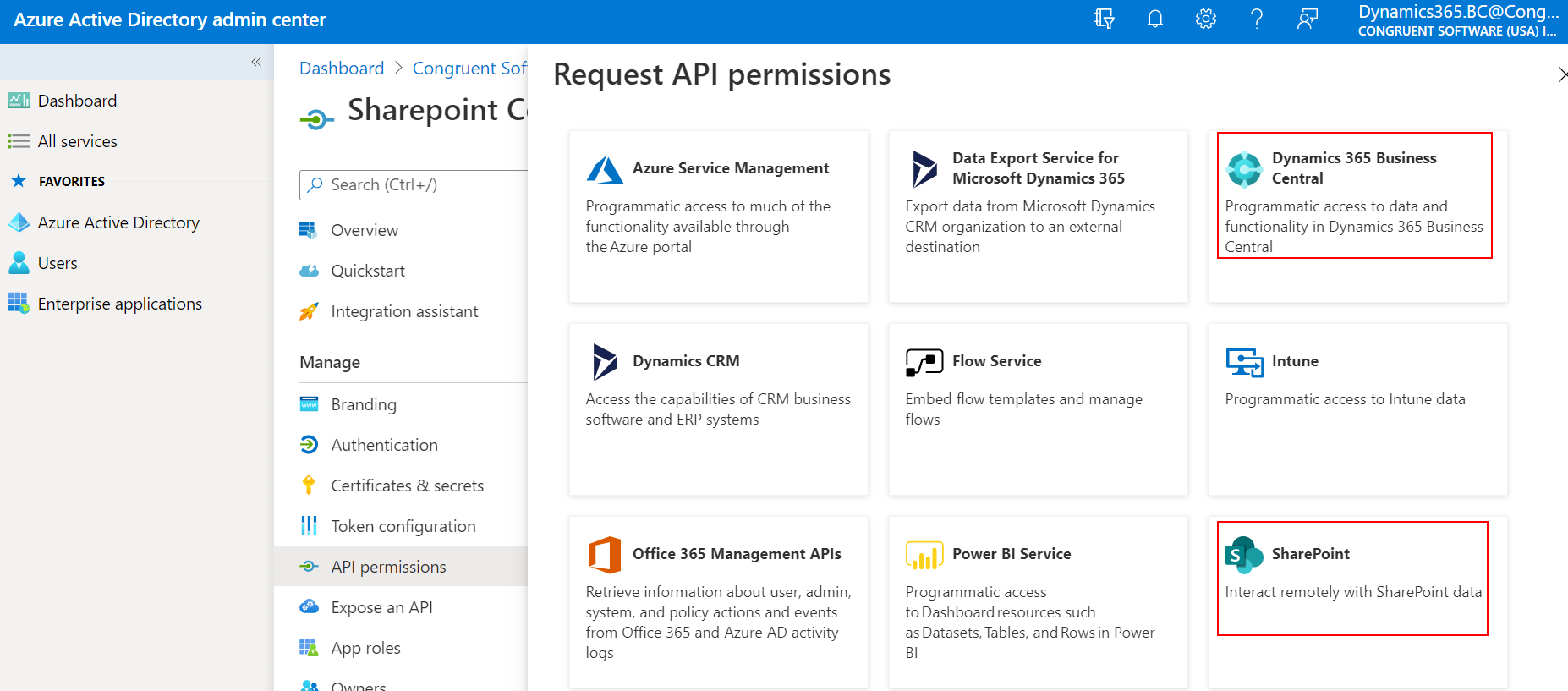Screen dimensions: 1568x691
Task: Click the Congruent Software breadcrumb link
Action: pos(469,69)
